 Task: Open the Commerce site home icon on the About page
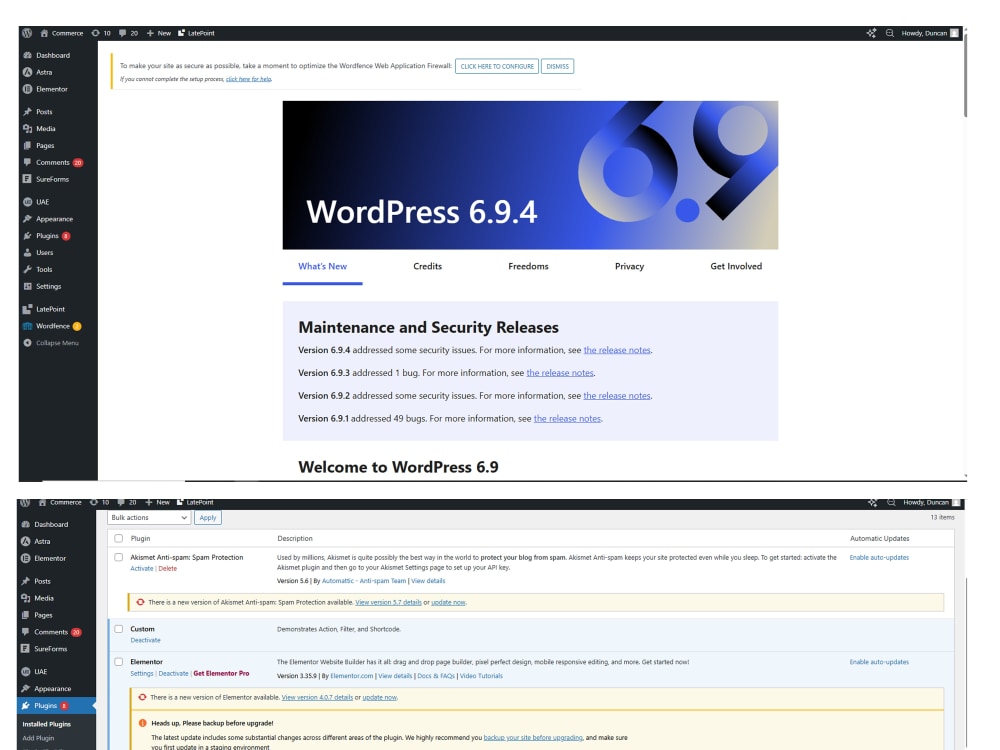[44, 33]
